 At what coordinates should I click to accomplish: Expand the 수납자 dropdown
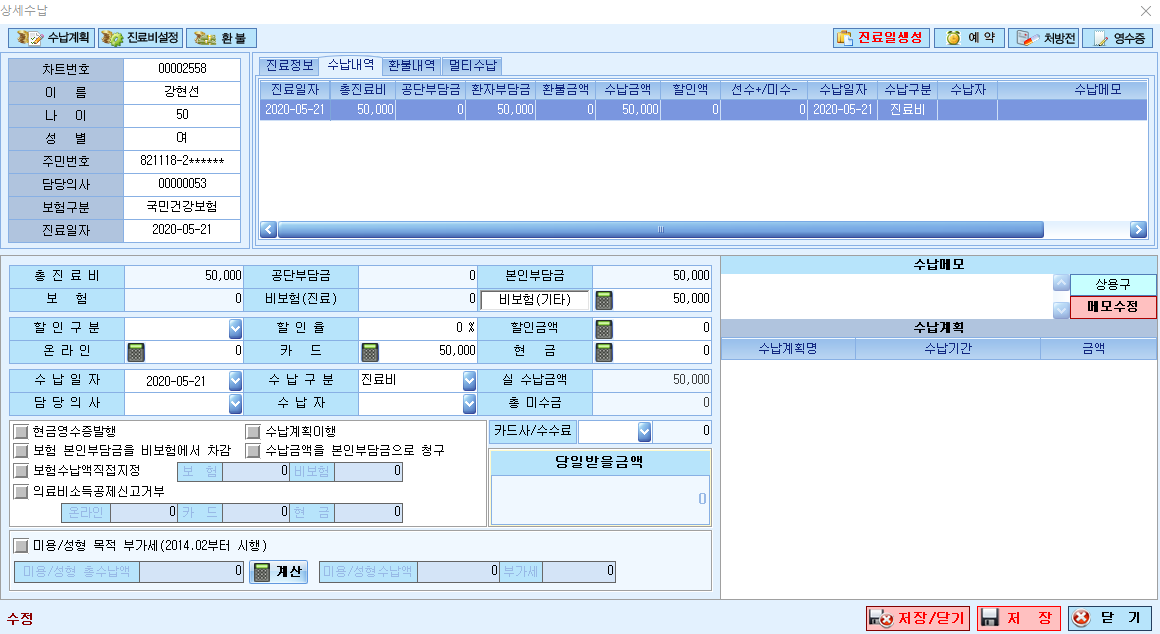pos(469,404)
